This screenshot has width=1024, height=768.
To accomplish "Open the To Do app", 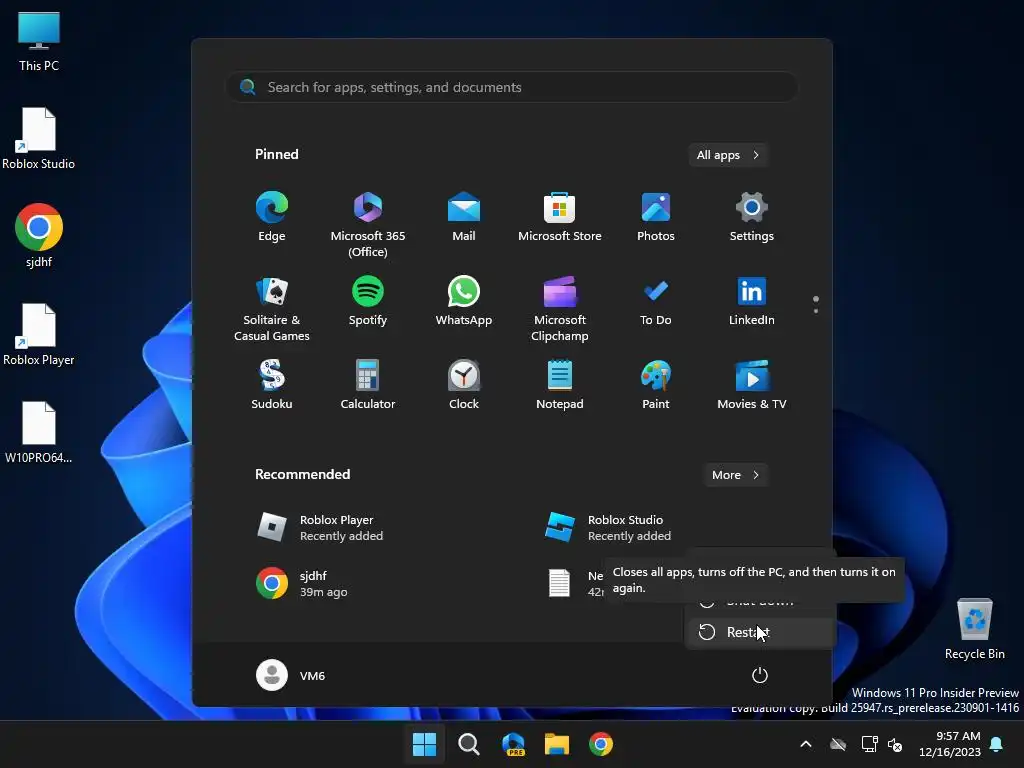I will 656,302.
